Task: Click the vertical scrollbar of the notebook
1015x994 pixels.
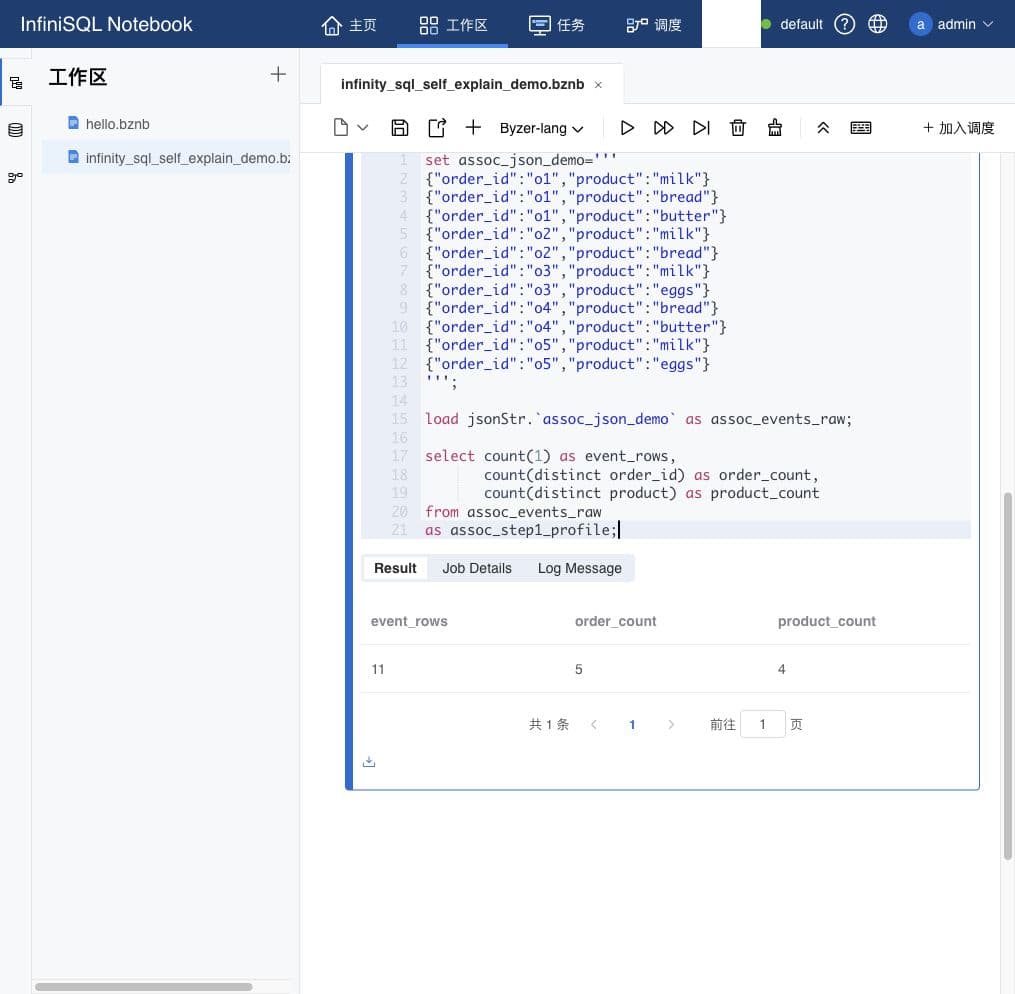Action: 1007,676
